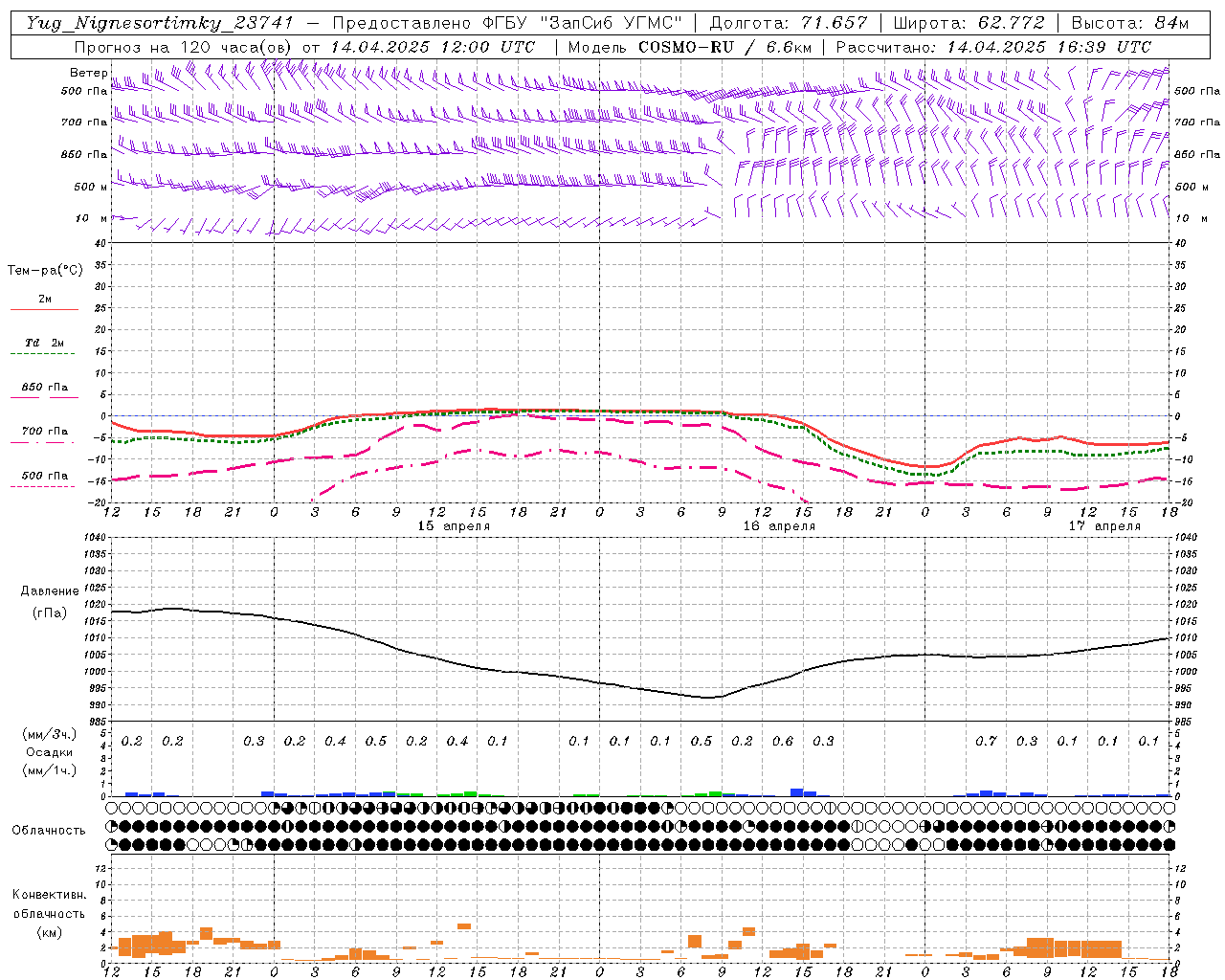Click the forecast start time 14.04.2025 12:00 UTC

(433, 47)
